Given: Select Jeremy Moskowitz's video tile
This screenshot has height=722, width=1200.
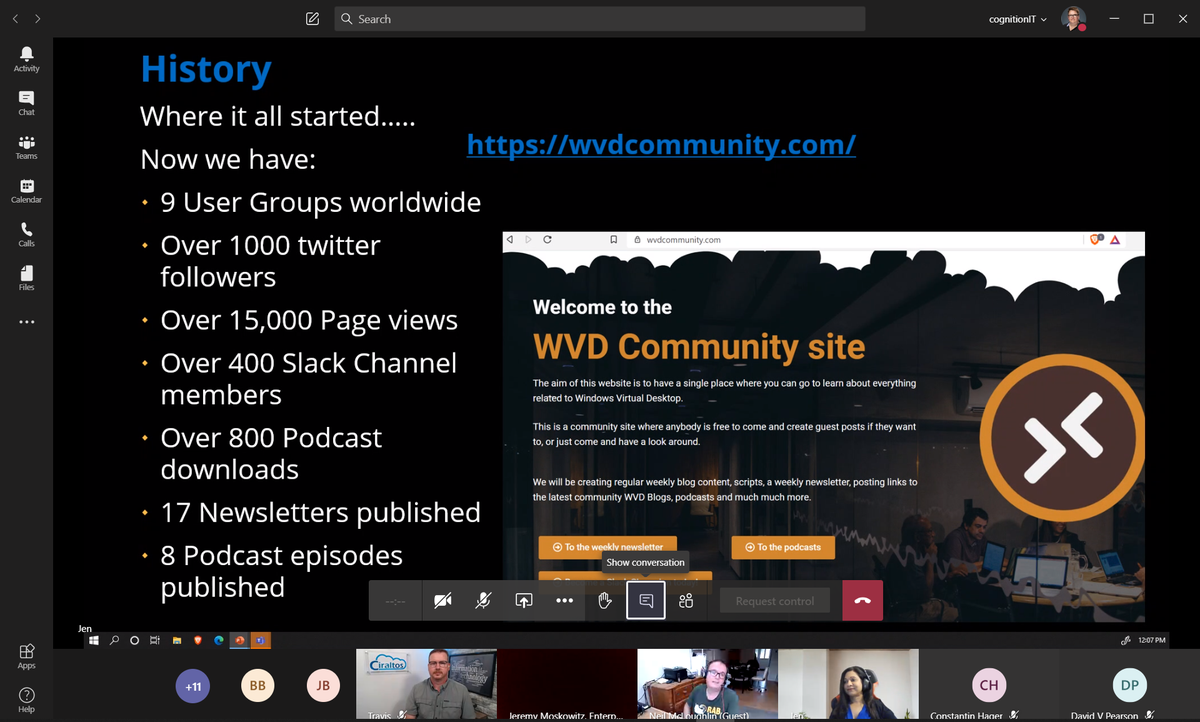Looking at the screenshot, I should pos(567,685).
